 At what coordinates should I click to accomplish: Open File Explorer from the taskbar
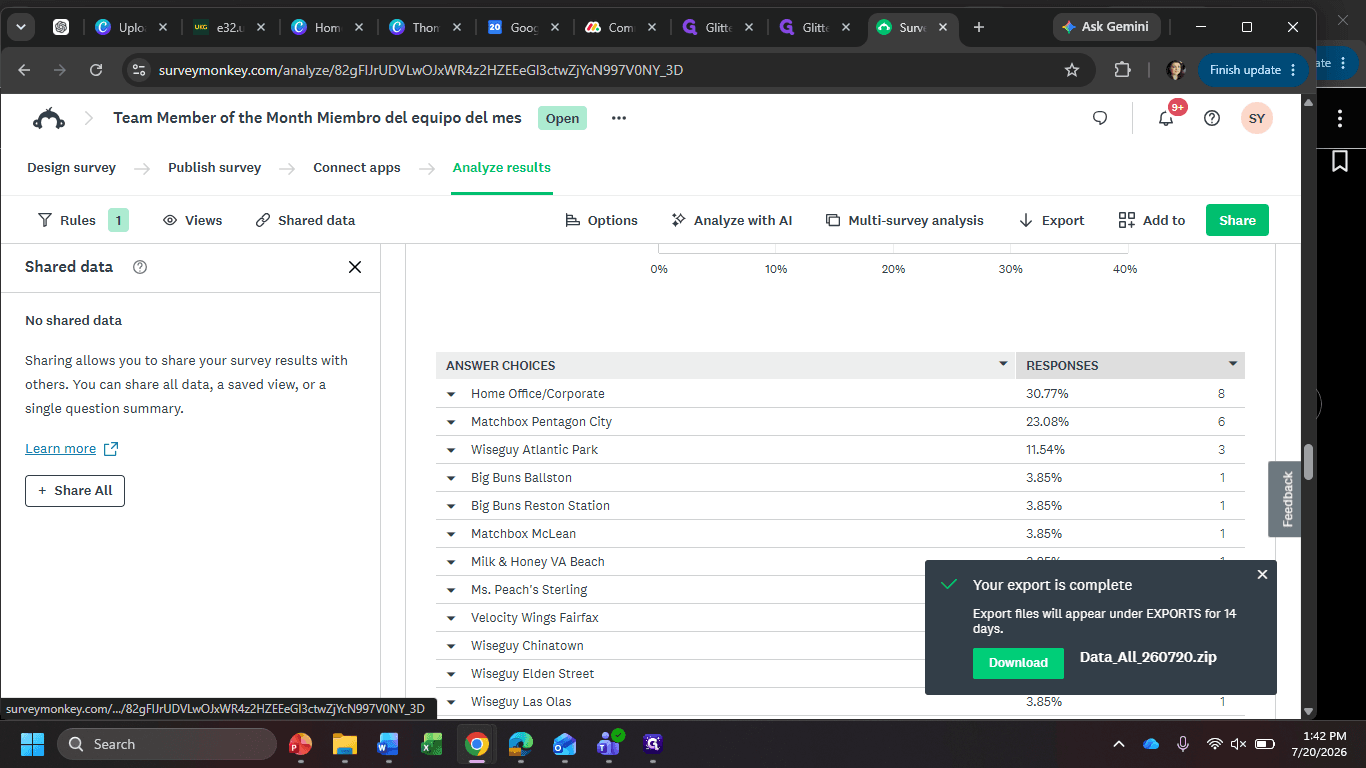coord(345,744)
